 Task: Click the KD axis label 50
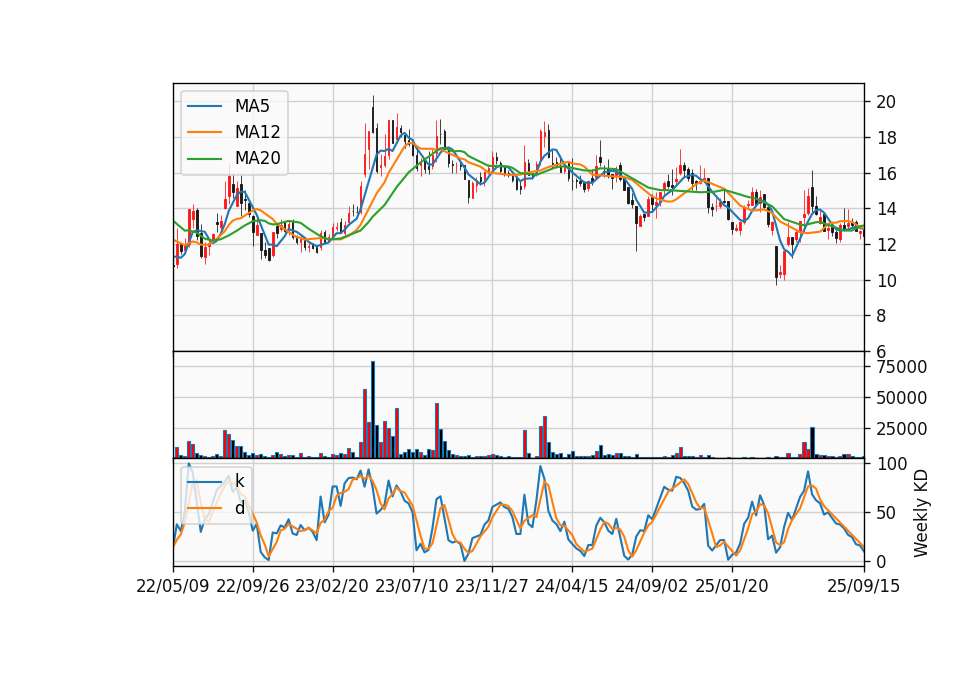(886, 513)
